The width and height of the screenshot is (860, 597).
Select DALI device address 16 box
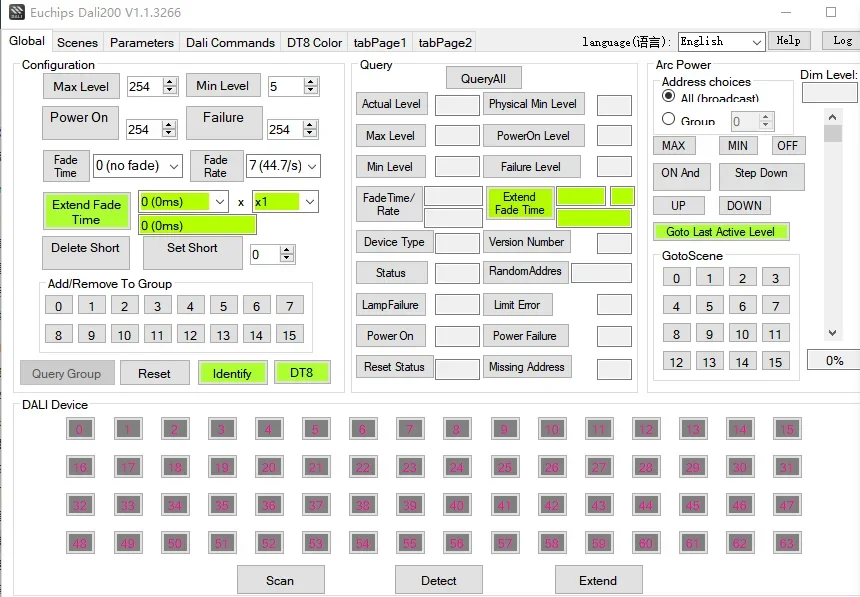[x=80, y=468]
